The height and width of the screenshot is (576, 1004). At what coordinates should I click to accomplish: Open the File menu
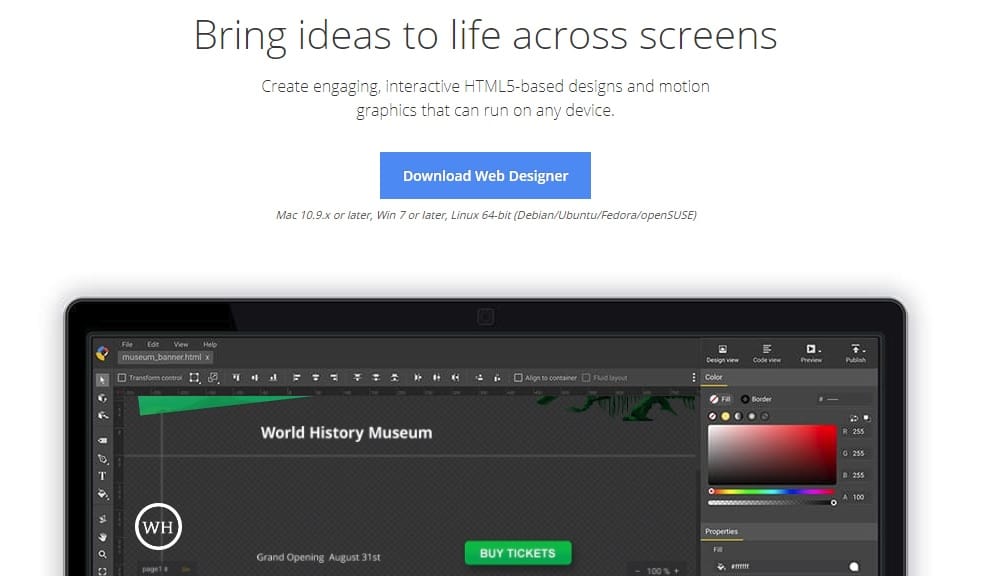coord(127,344)
